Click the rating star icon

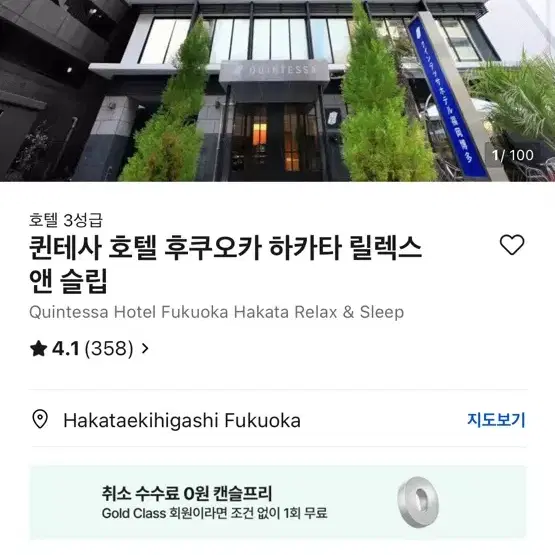39,348
